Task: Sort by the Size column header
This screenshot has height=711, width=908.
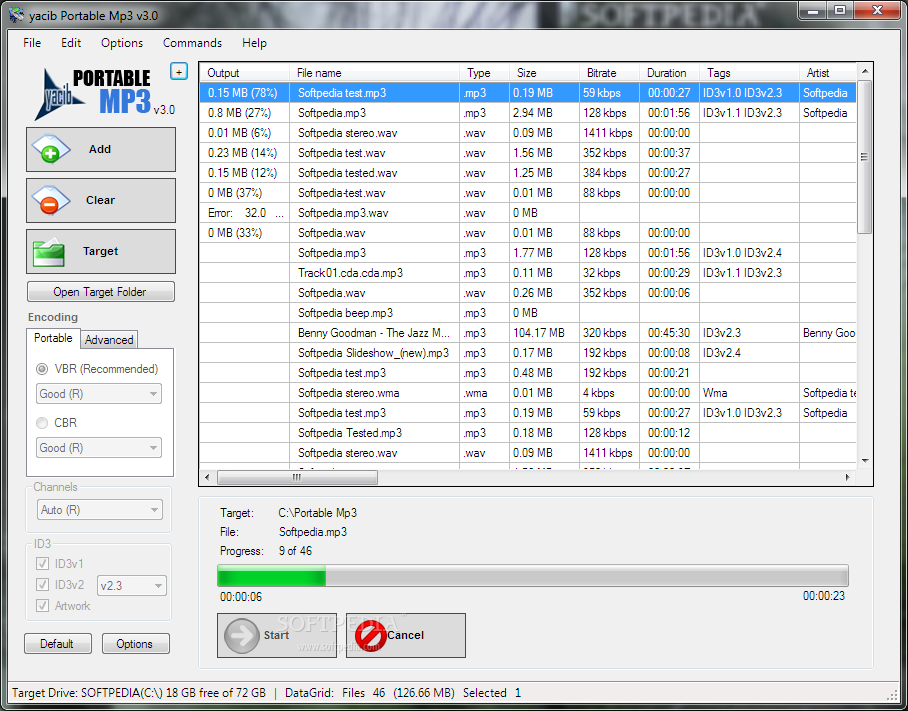Action: 544,73
